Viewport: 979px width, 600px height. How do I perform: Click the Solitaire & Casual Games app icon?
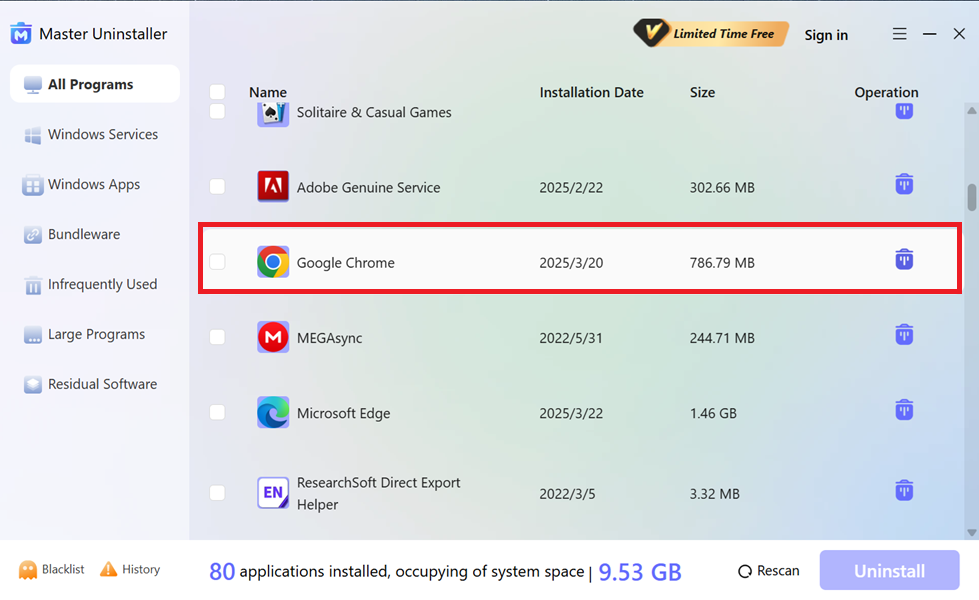point(273,114)
